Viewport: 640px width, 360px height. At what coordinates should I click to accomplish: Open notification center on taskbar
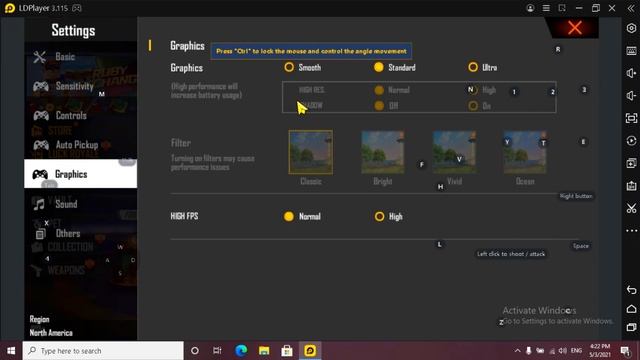(x=624, y=351)
